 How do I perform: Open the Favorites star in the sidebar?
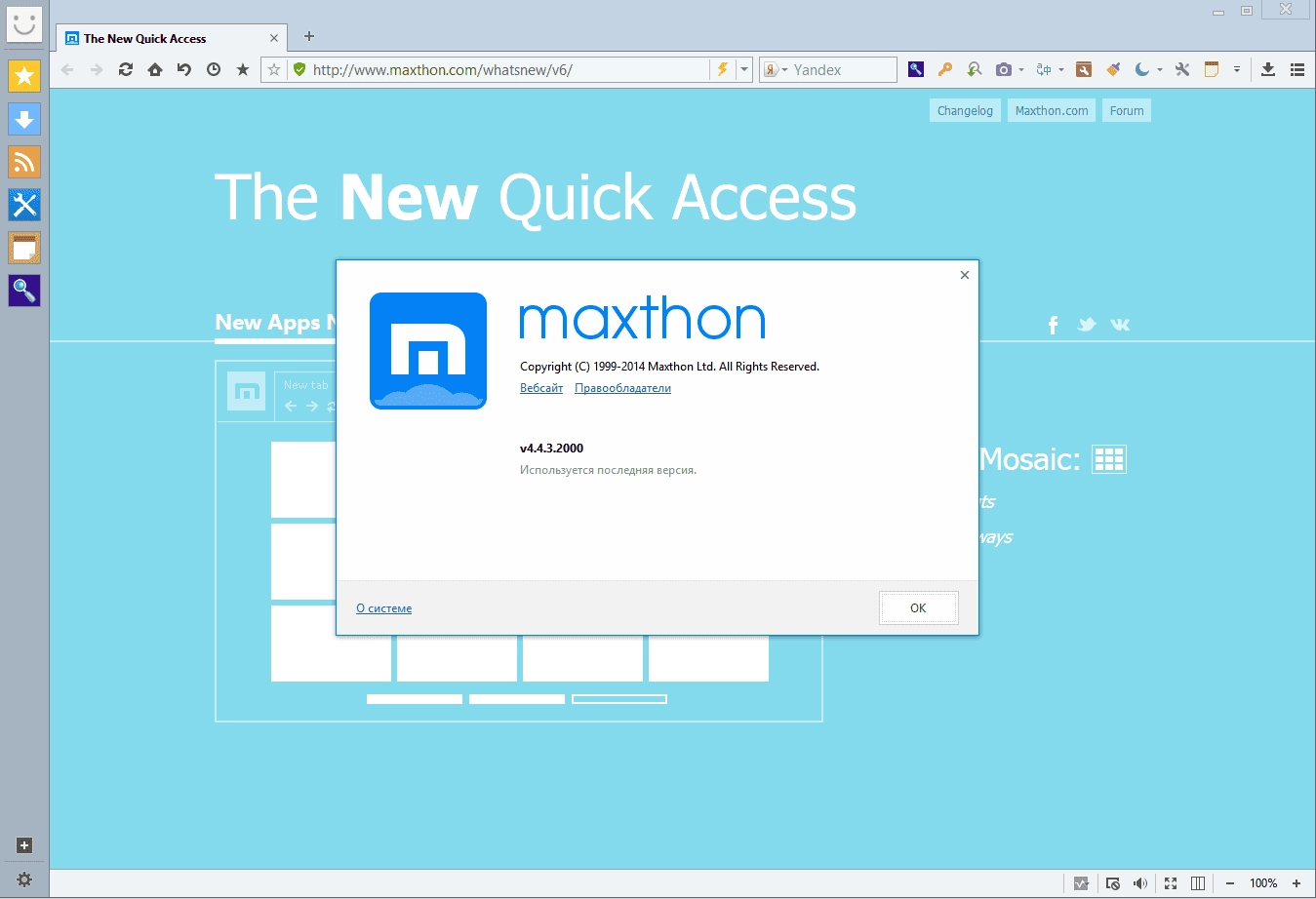(24, 76)
